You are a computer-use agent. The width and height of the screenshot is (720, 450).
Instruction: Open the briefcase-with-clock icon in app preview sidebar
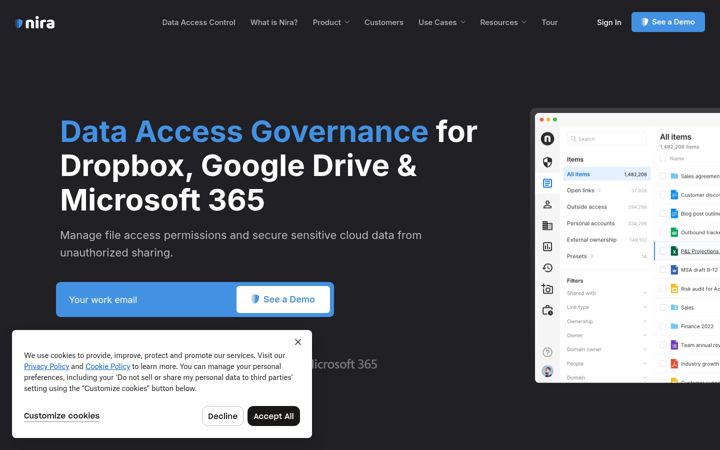[x=547, y=310]
